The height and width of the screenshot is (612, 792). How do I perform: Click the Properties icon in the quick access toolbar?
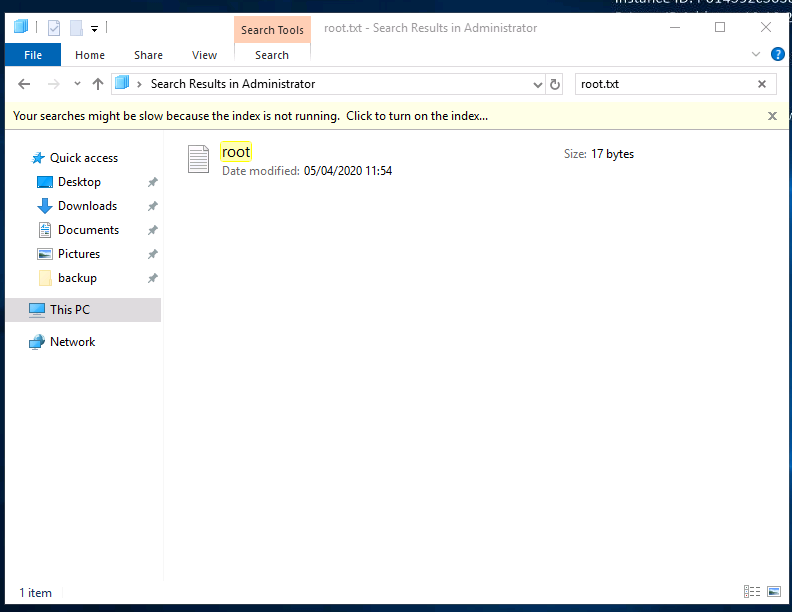pos(54,28)
